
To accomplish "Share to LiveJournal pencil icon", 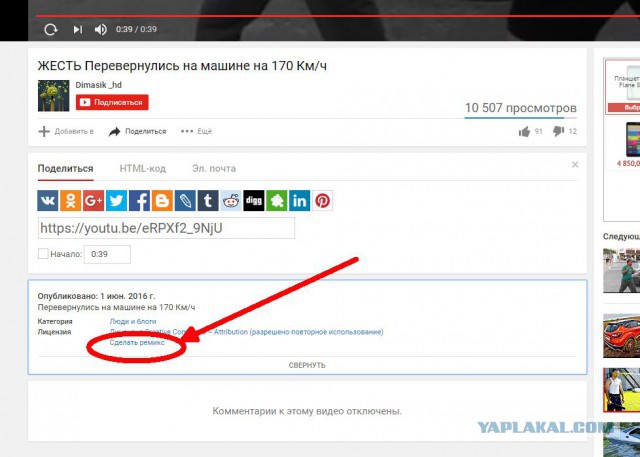I will tap(185, 200).
